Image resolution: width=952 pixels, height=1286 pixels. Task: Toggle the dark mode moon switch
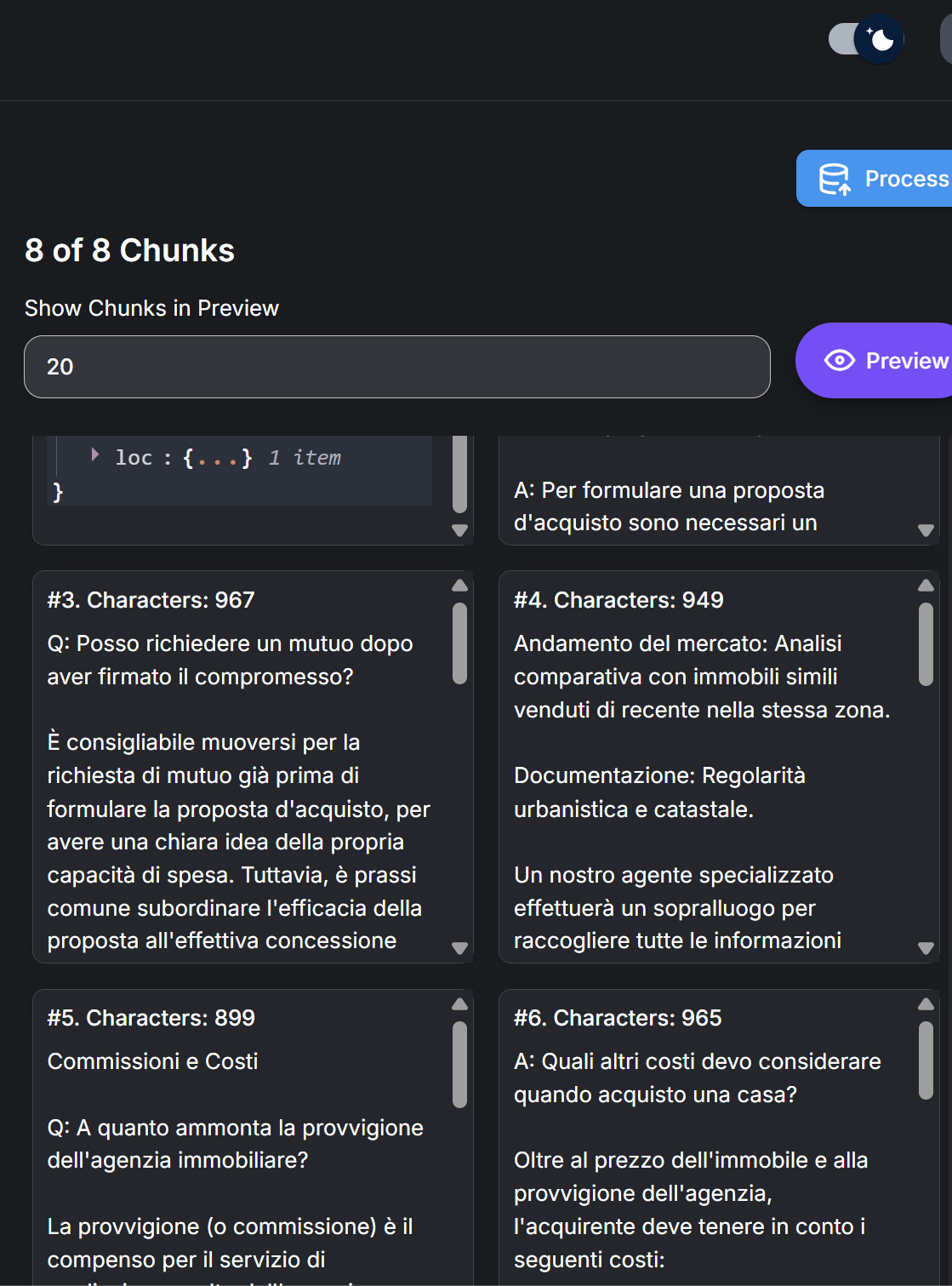[x=866, y=39]
